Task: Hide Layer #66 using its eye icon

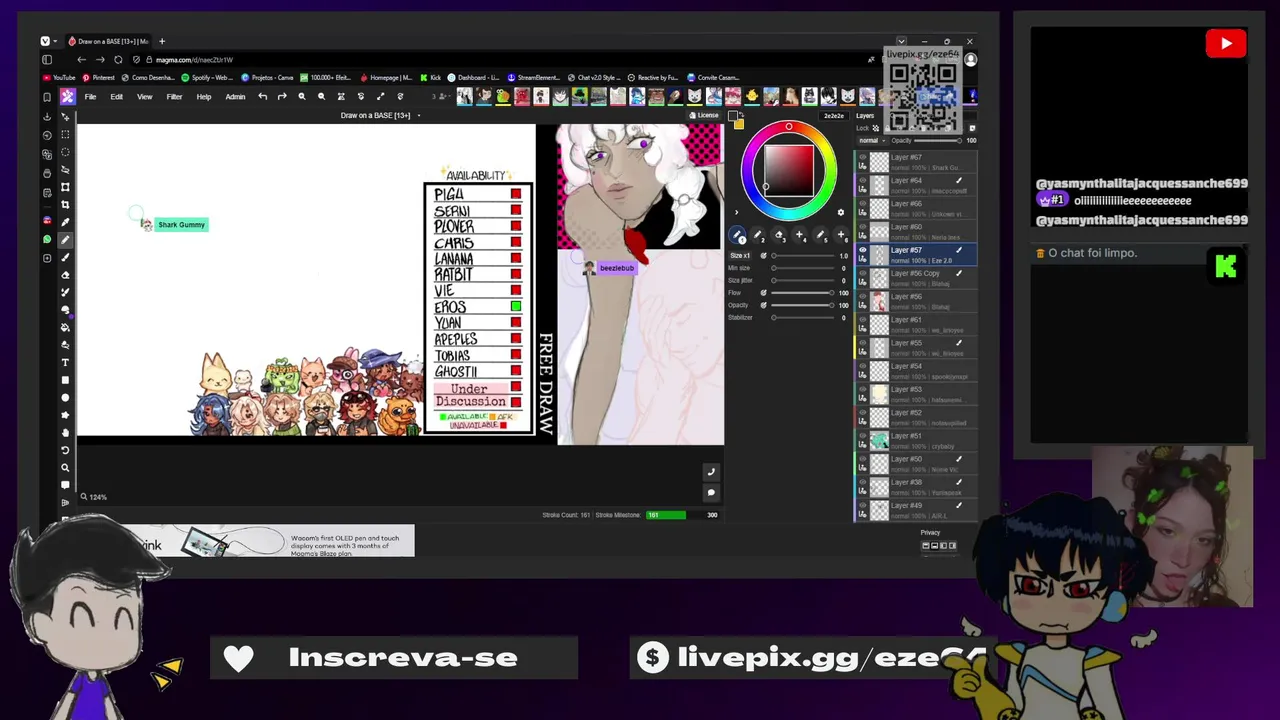Action: click(x=863, y=204)
